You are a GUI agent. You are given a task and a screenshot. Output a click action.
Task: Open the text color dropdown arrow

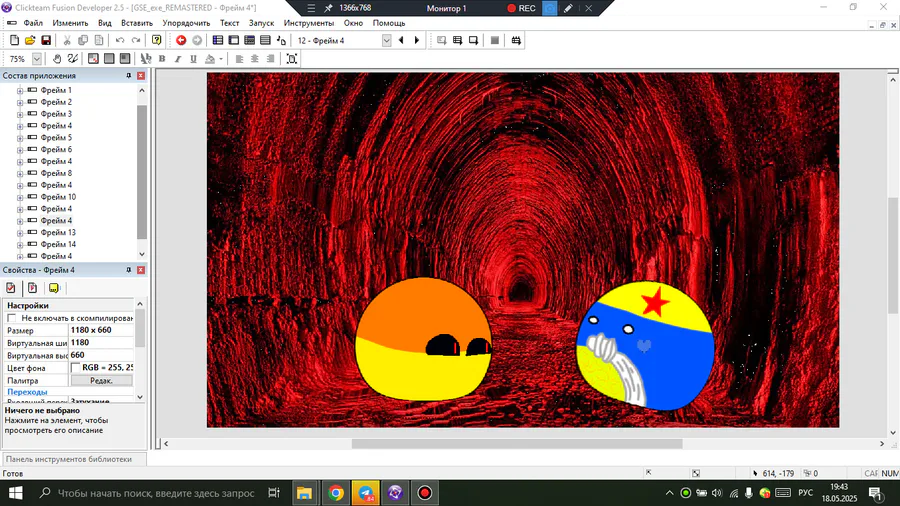[x=221, y=59]
